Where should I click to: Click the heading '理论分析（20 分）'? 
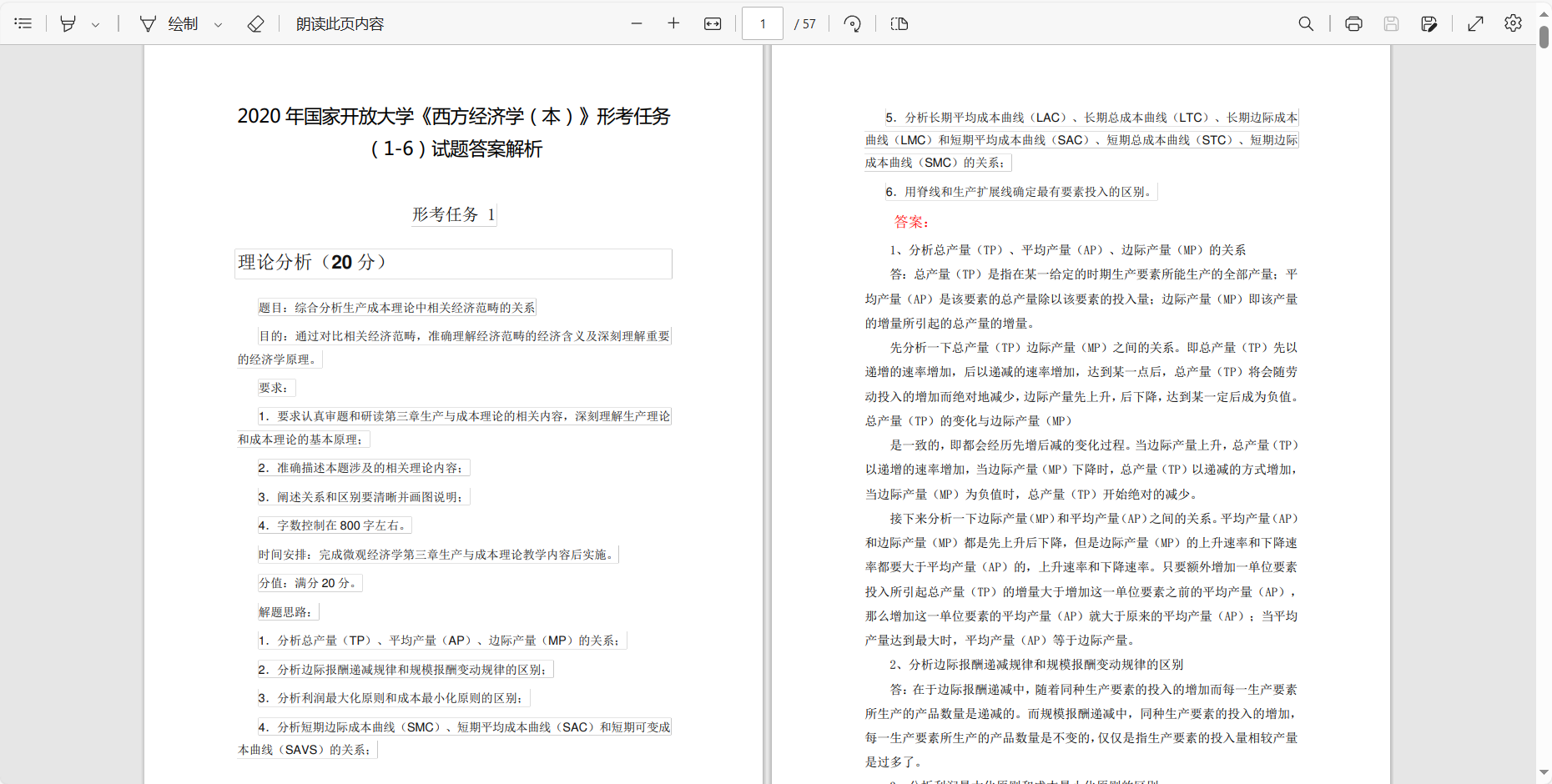click(312, 262)
